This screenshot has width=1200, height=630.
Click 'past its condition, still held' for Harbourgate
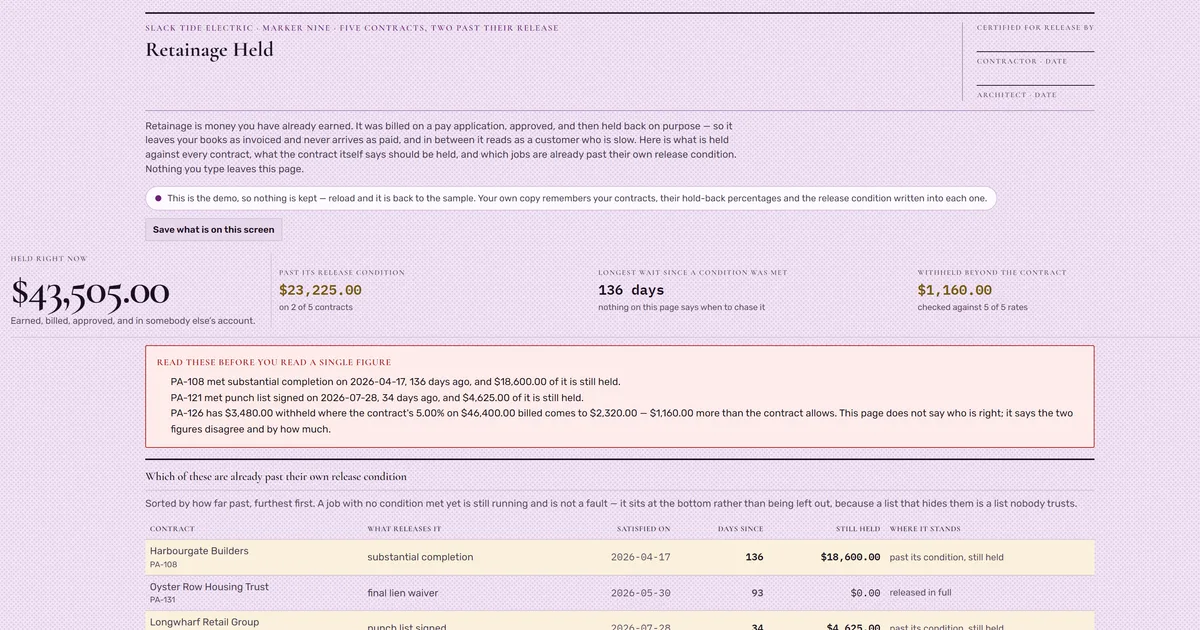tap(946, 557)
